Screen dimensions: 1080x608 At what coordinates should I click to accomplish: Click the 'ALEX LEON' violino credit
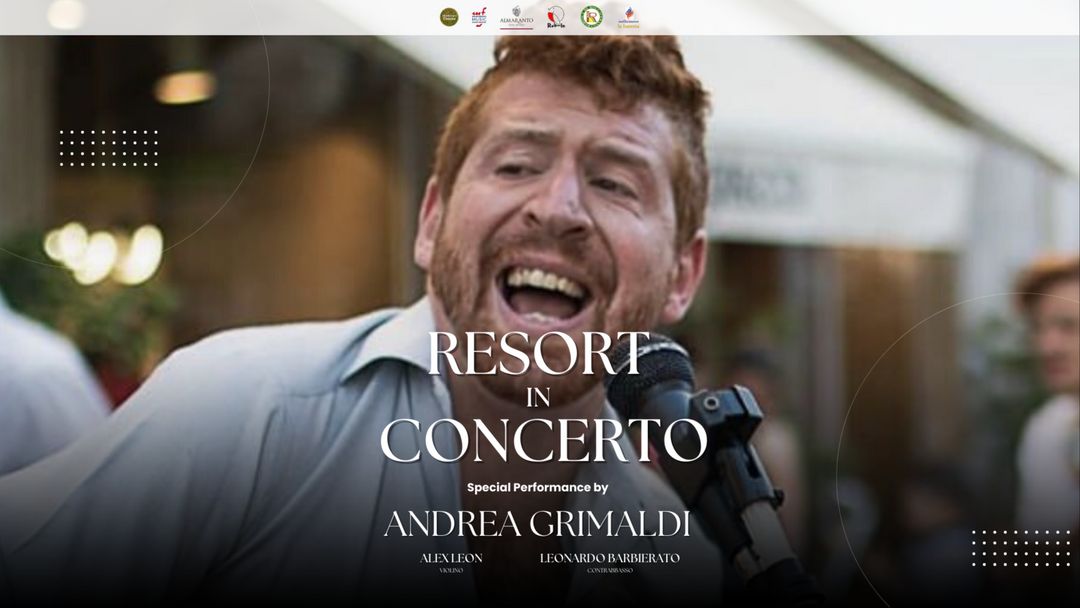pos(451,562)
